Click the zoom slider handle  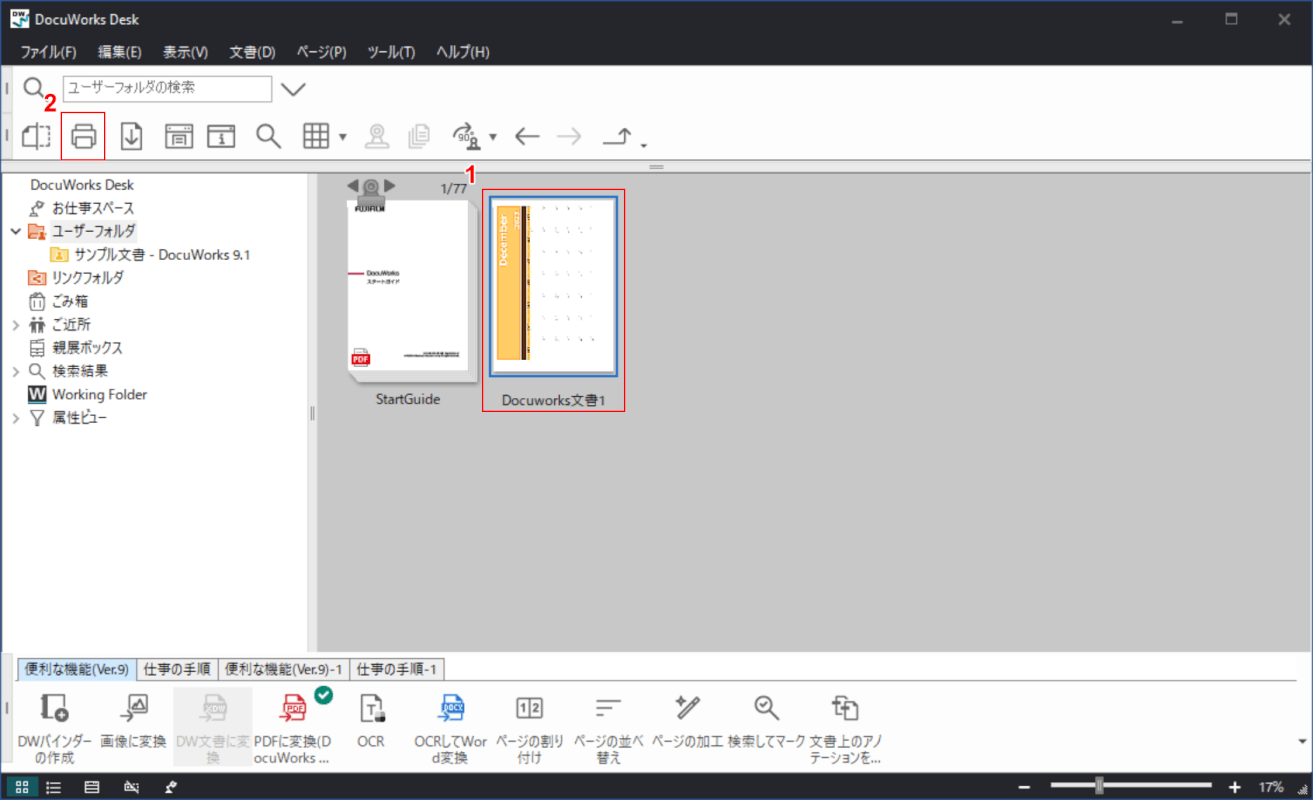click(1099, 786)
